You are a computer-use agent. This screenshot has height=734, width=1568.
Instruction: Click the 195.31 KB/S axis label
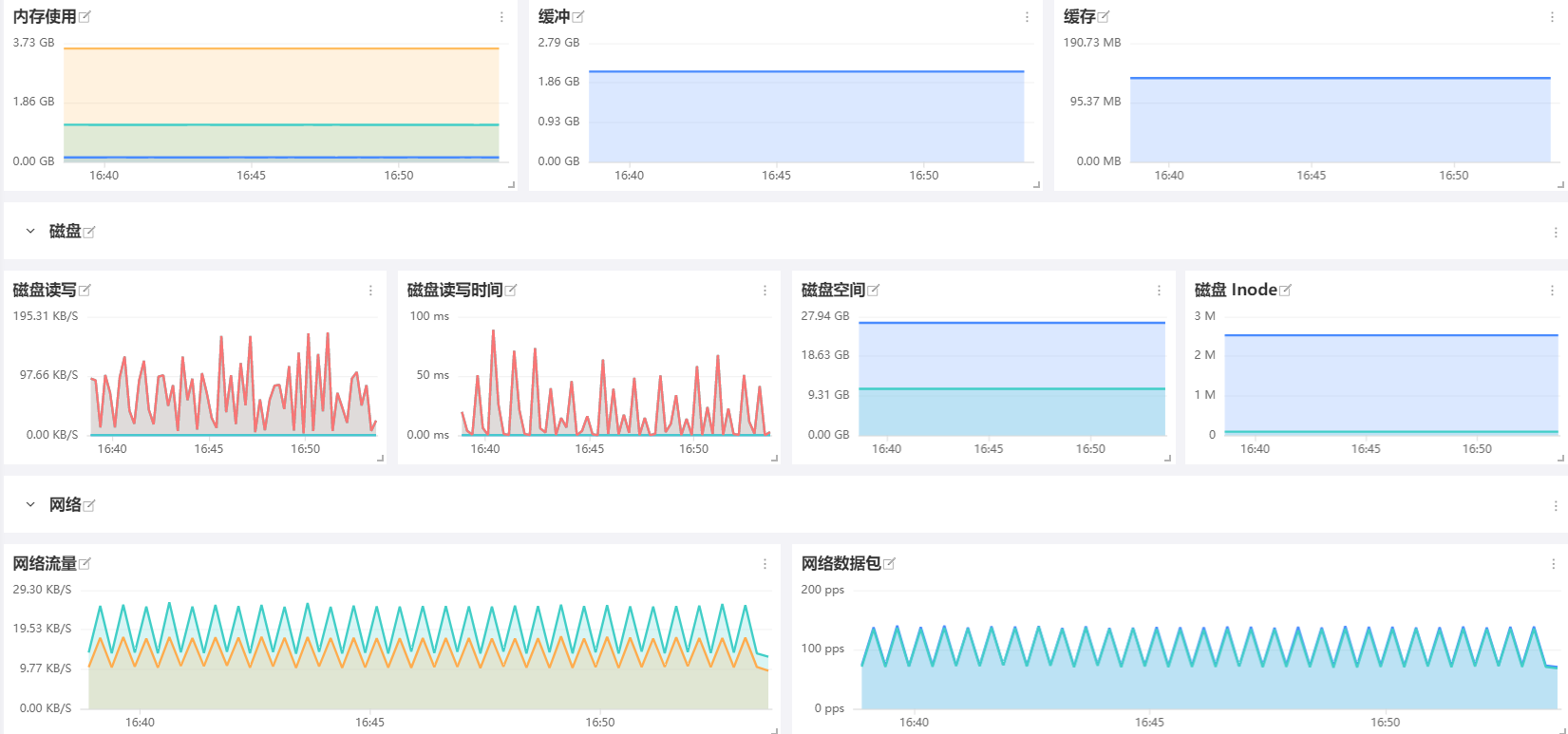[46, 316]
